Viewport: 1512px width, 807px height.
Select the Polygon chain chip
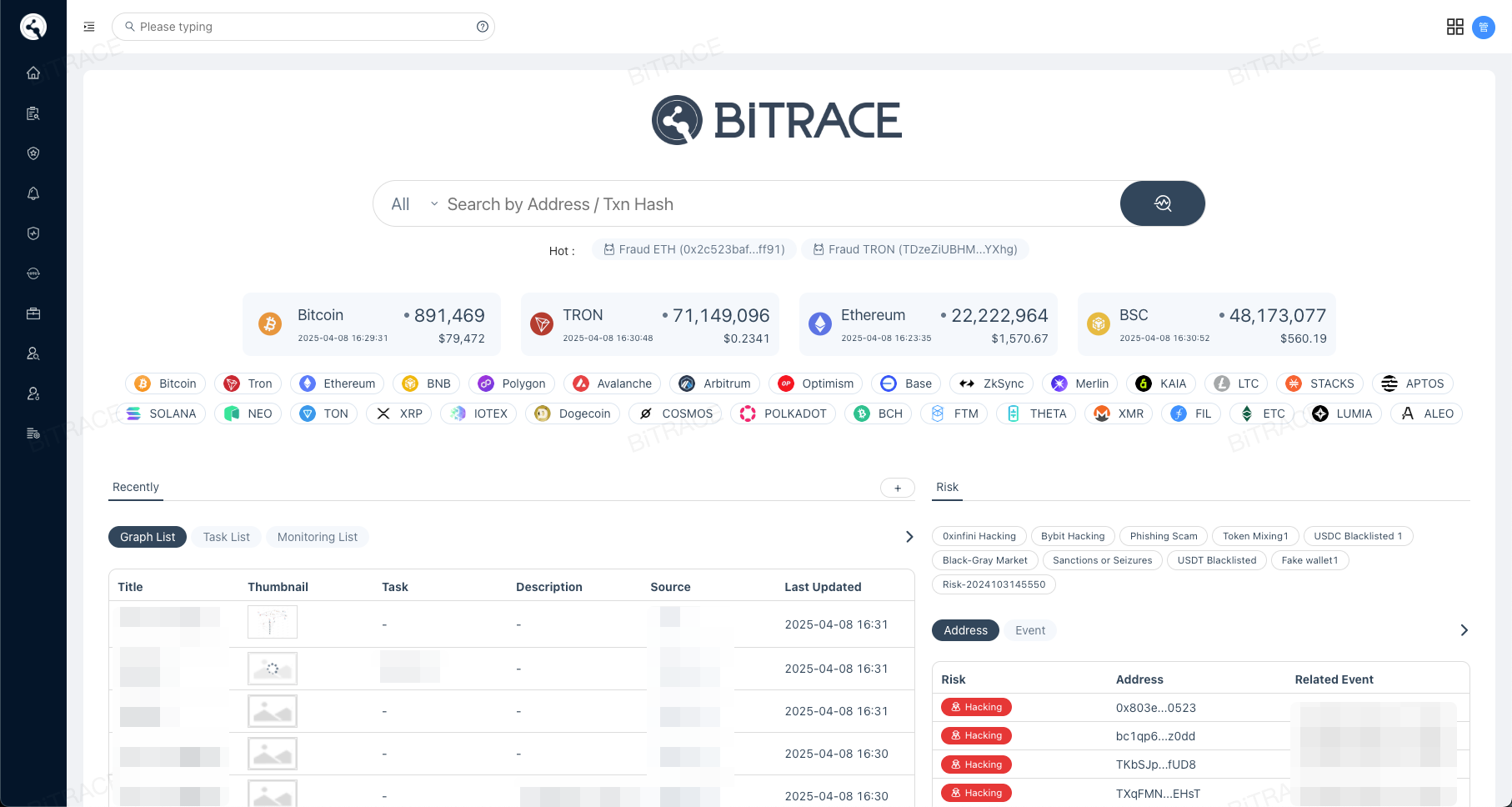click(511, 383)
